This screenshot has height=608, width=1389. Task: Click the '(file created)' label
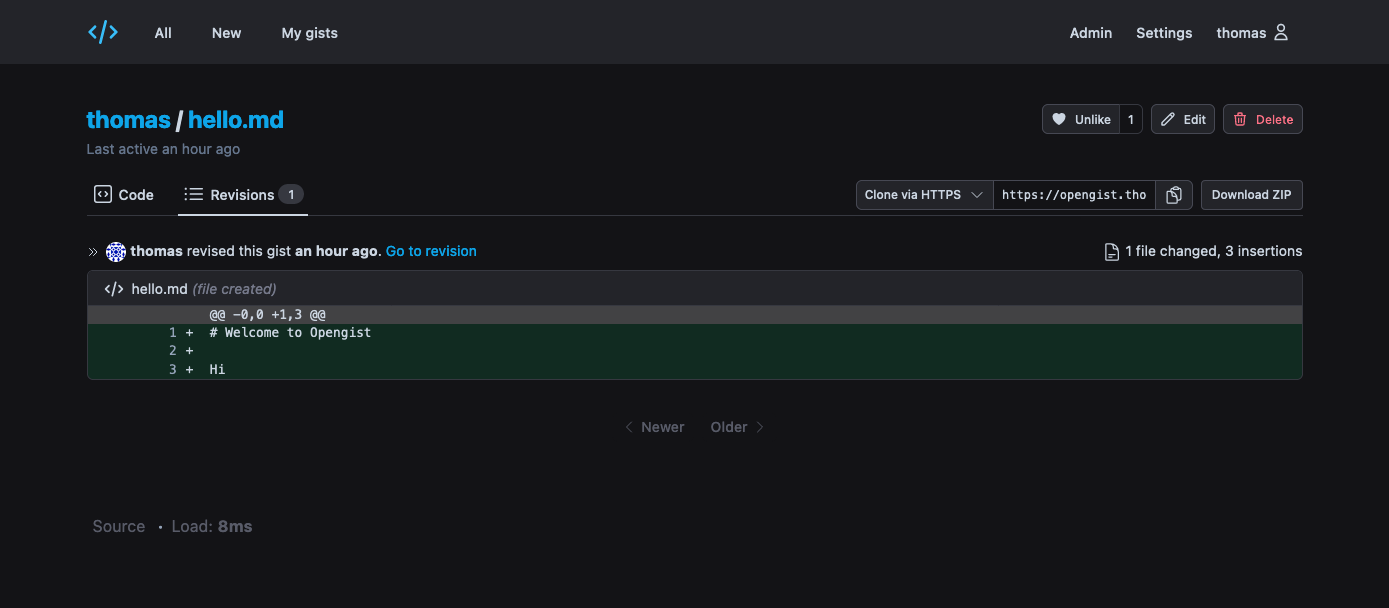(234, 289)
